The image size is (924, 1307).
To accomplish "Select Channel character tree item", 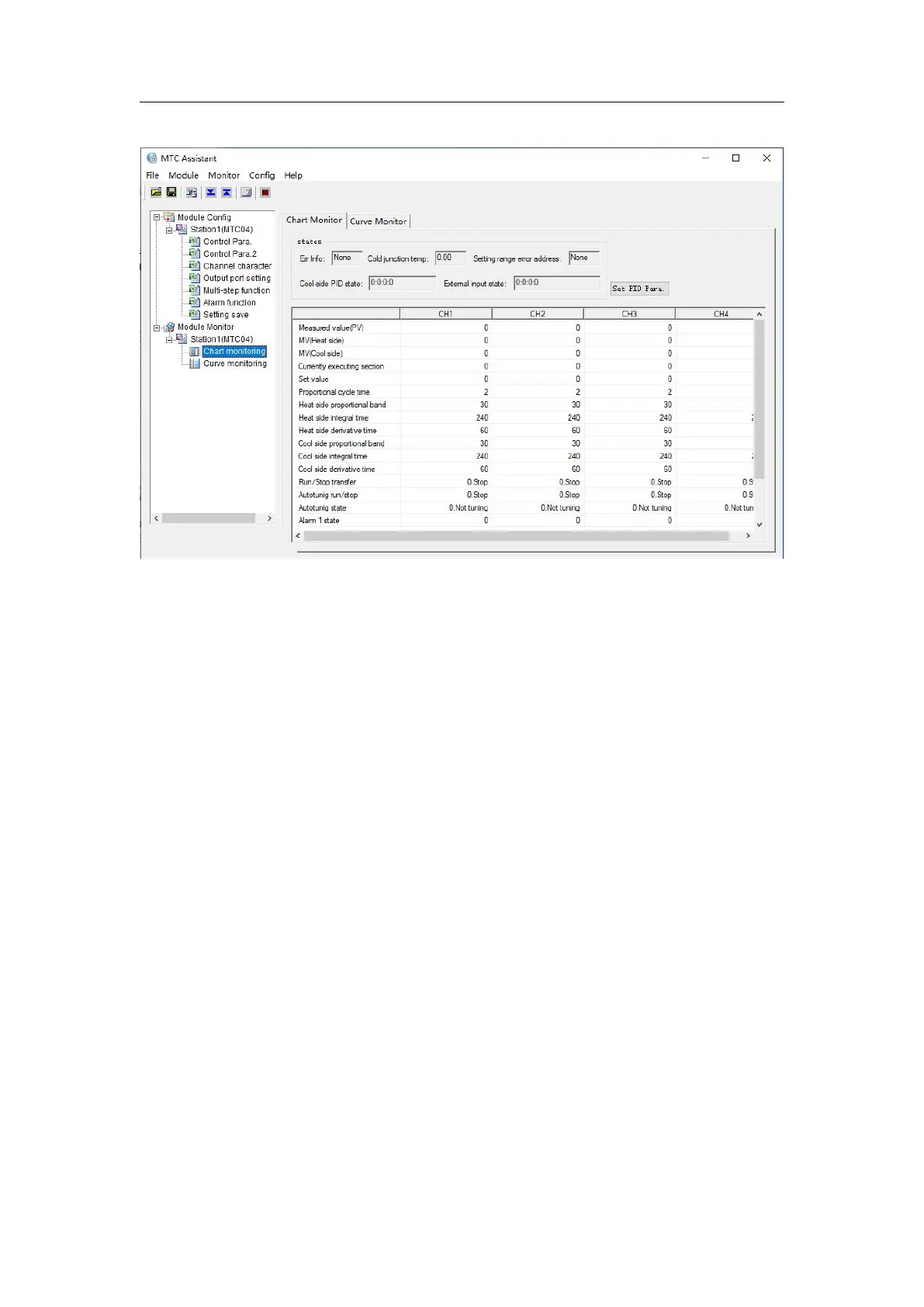I will [x=237, y=265].
